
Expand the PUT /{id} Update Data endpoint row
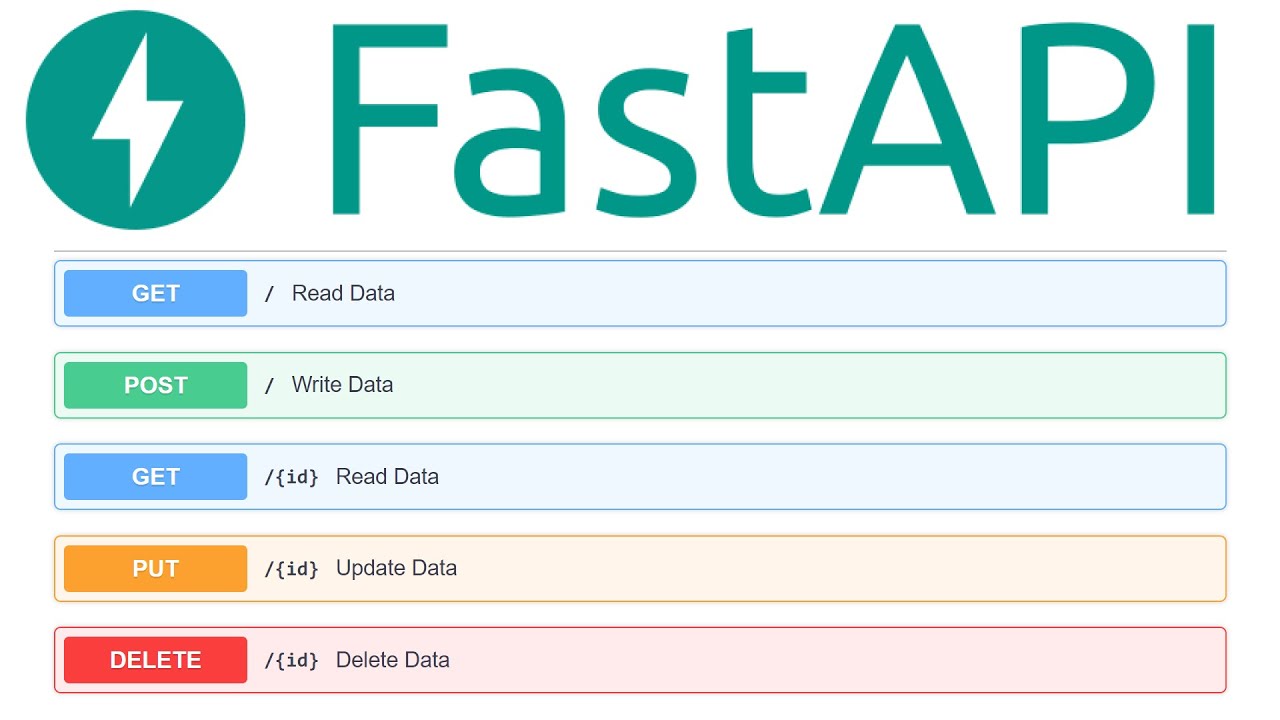click(640, 569)
